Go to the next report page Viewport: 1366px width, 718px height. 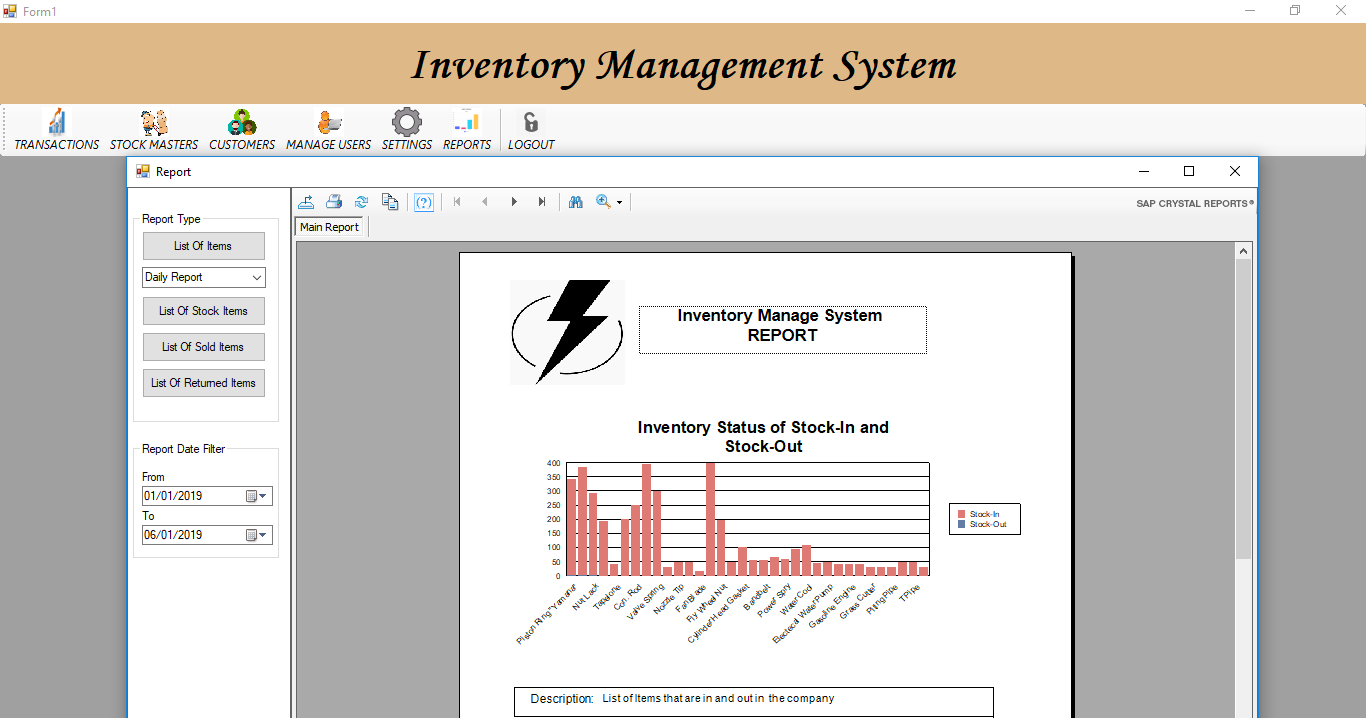pos(514,202)
